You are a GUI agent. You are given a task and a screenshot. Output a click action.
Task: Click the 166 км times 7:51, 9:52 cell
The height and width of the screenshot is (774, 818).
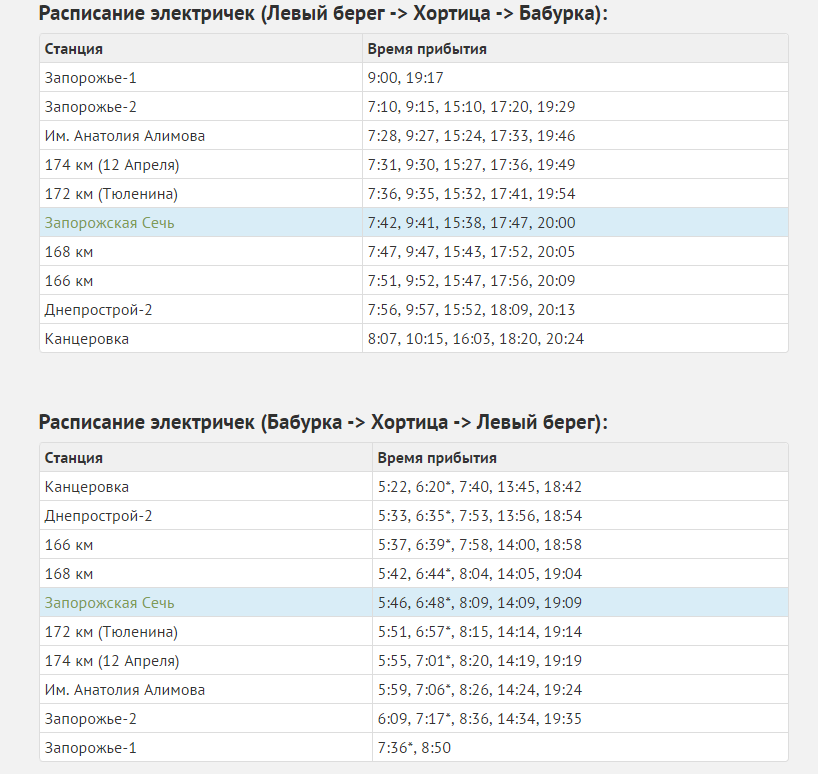[x=575, y=281]
